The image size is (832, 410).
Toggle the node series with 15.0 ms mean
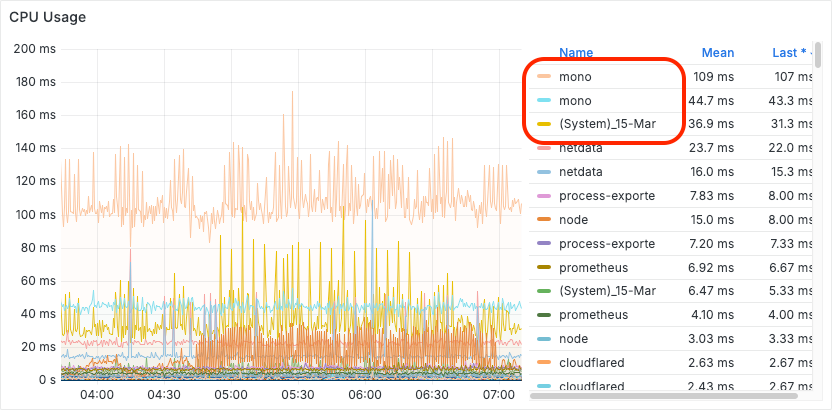pos(573,220)
